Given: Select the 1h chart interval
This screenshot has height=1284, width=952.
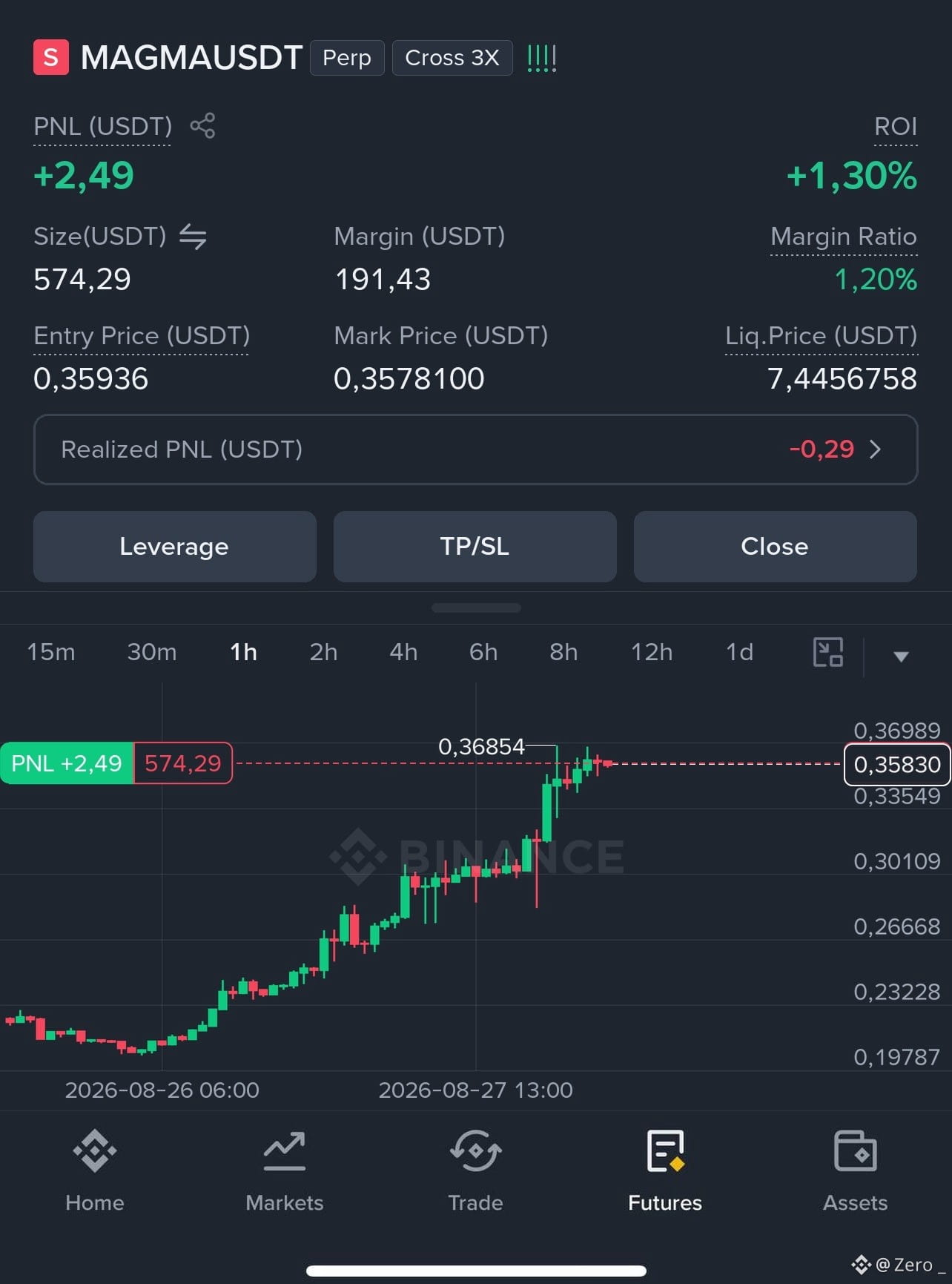Looking at the screenshot, I should pyautogui.click(x=243, y=652).
